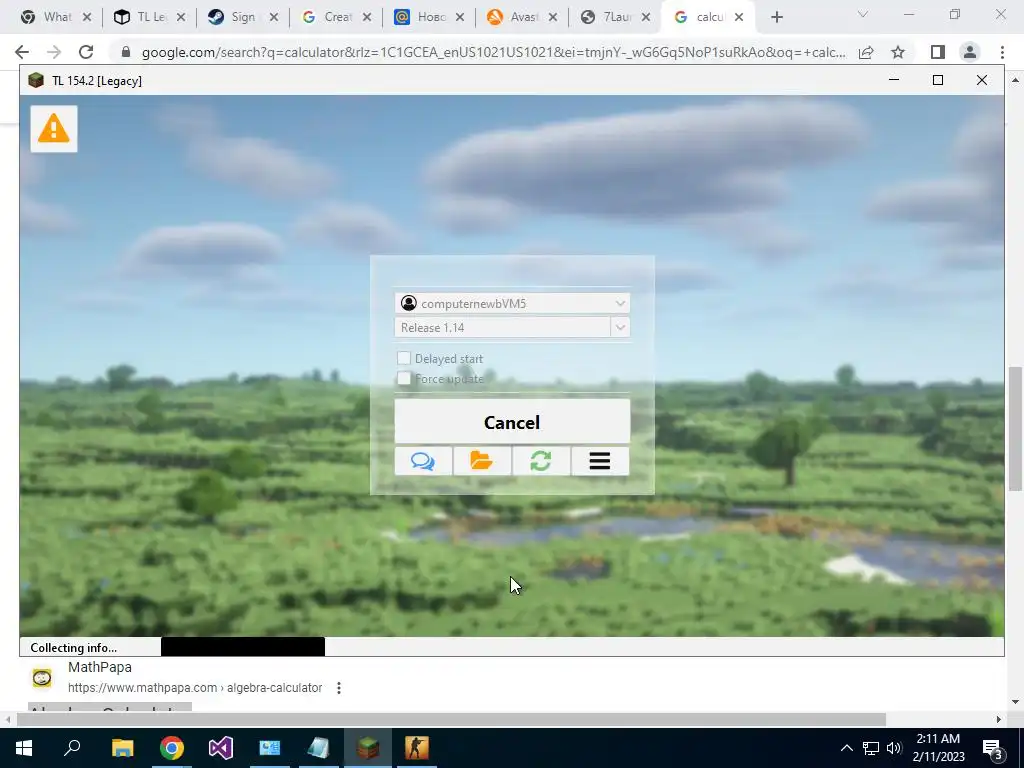Switch to the 'What' Chrome tab

(x=55, y=17)
